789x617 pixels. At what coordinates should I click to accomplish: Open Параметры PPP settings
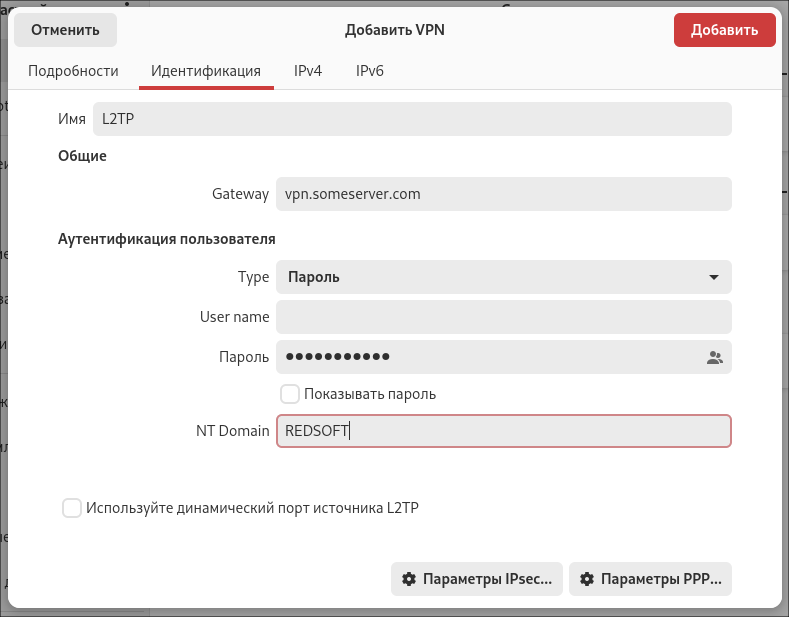tap(650, 579)
